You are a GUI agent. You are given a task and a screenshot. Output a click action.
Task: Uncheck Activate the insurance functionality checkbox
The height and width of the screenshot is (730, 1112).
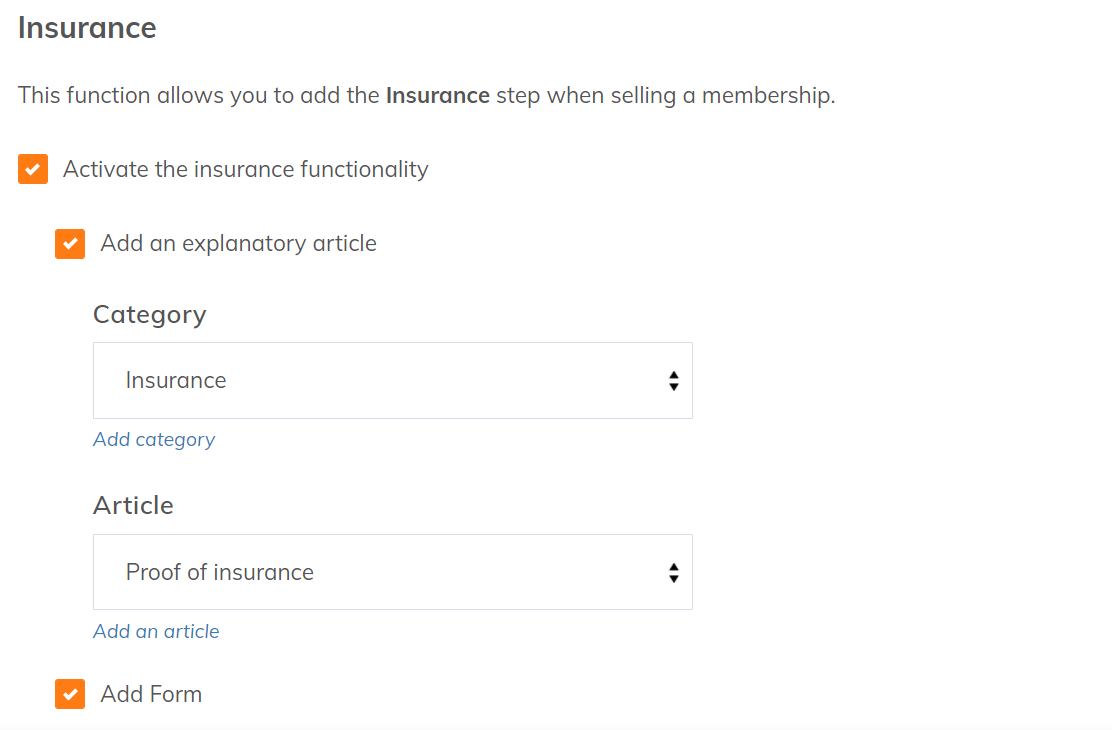[33, 169]
